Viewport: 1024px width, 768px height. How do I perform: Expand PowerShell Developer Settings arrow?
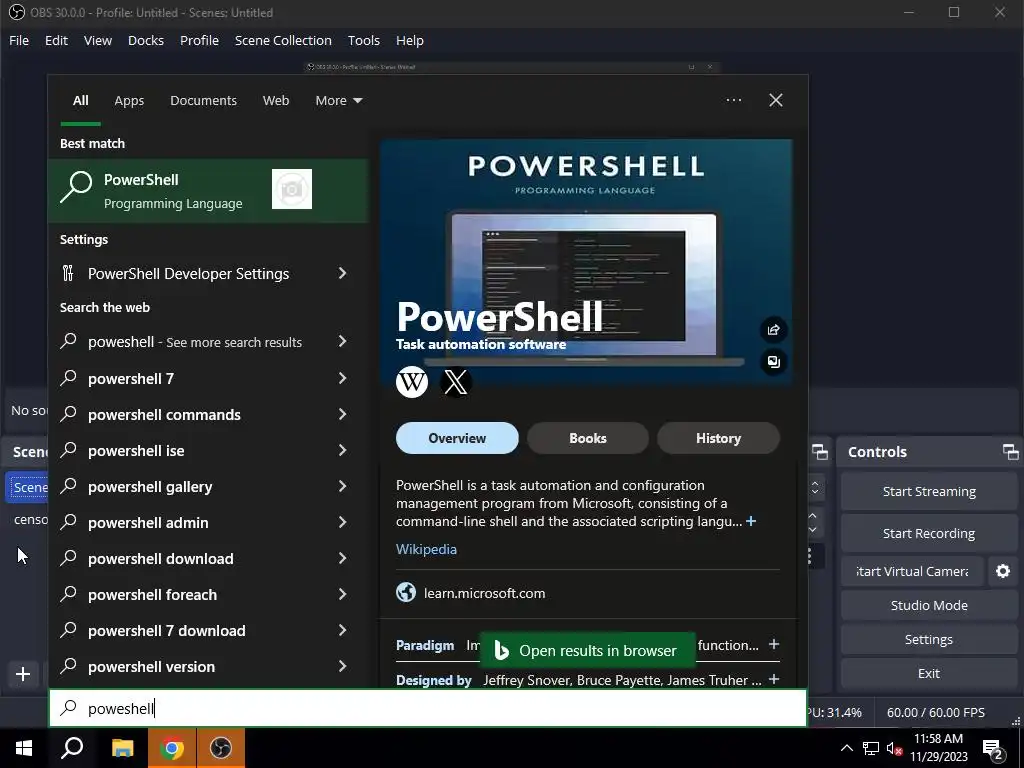click(x=342, y=273)
